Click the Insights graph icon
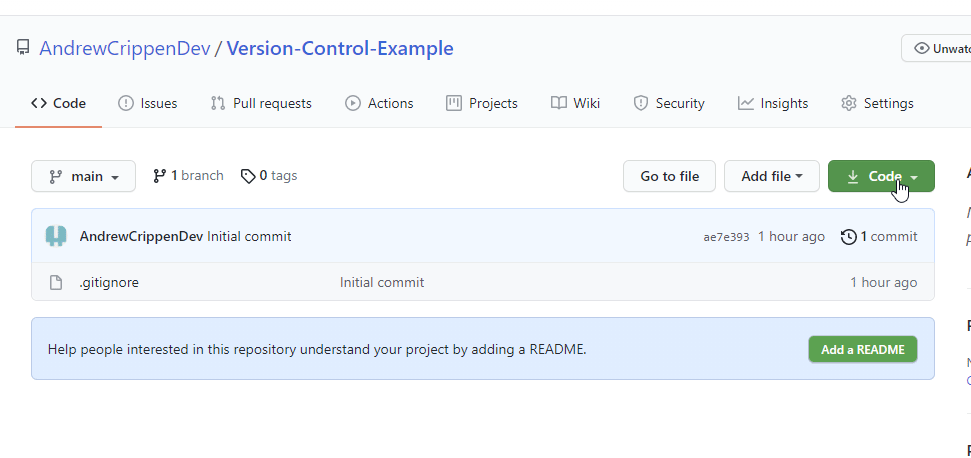Viewport: 971px width, 458px height. [746, 103]
